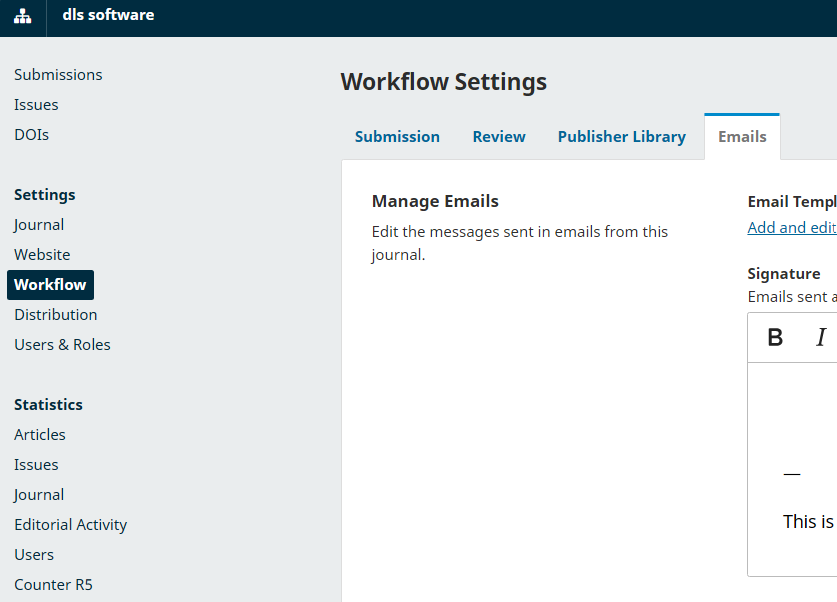Open the Publisher Library tab
This screenshot has width=837, height=602.
tap(621, 137)
